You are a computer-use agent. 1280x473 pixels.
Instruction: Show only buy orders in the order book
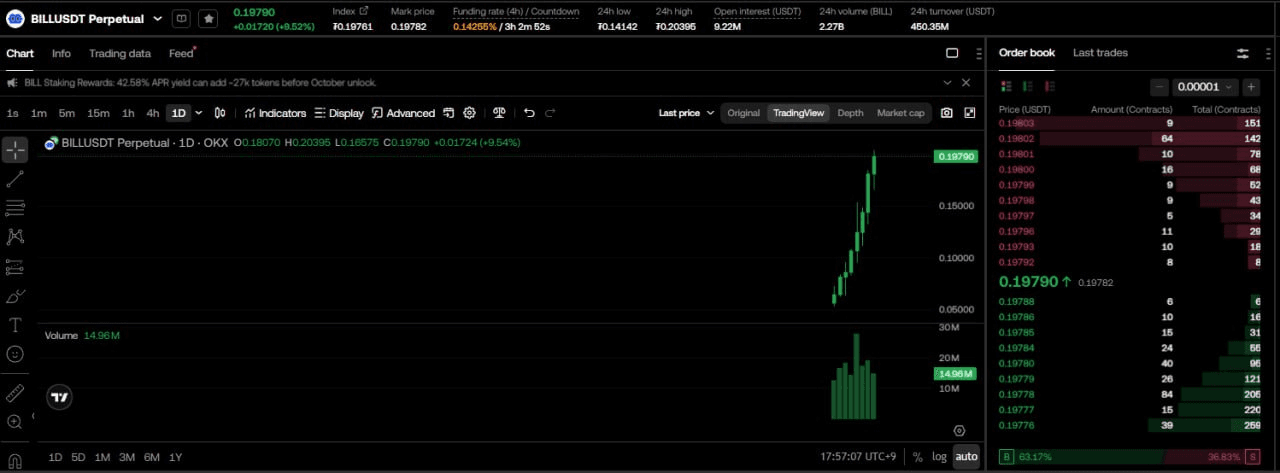(x=1026, y=87)
